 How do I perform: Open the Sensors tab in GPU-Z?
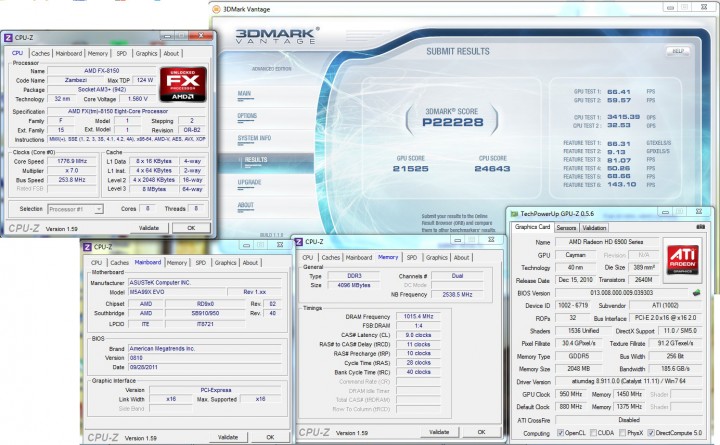[x=566, y=228]
